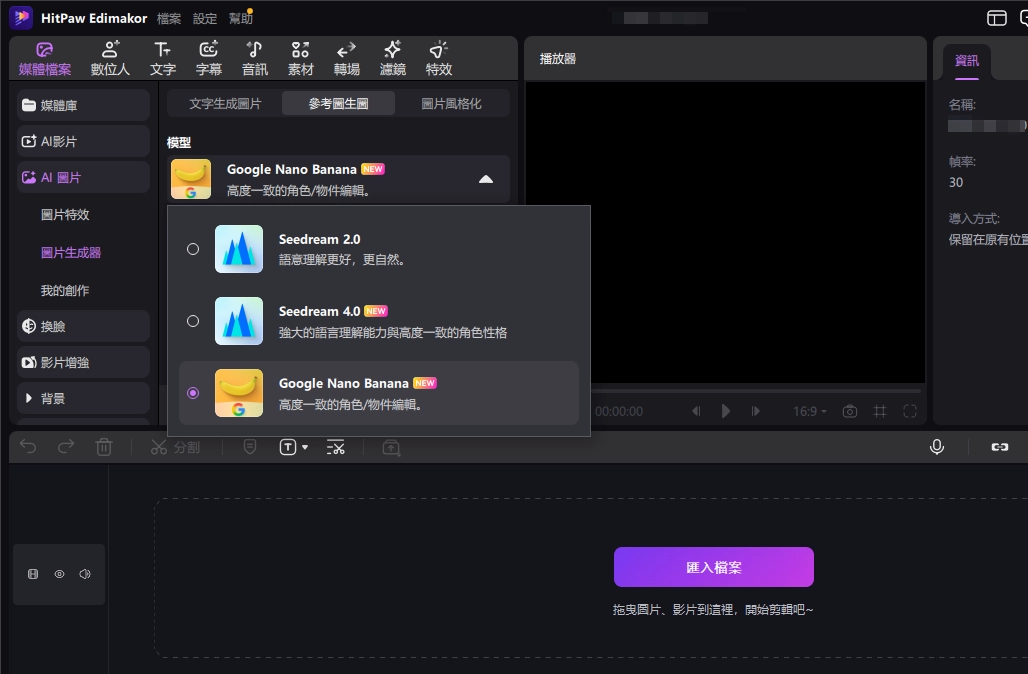
Task: Choose the Google Nano Banana model option
Action: (193, 393)
